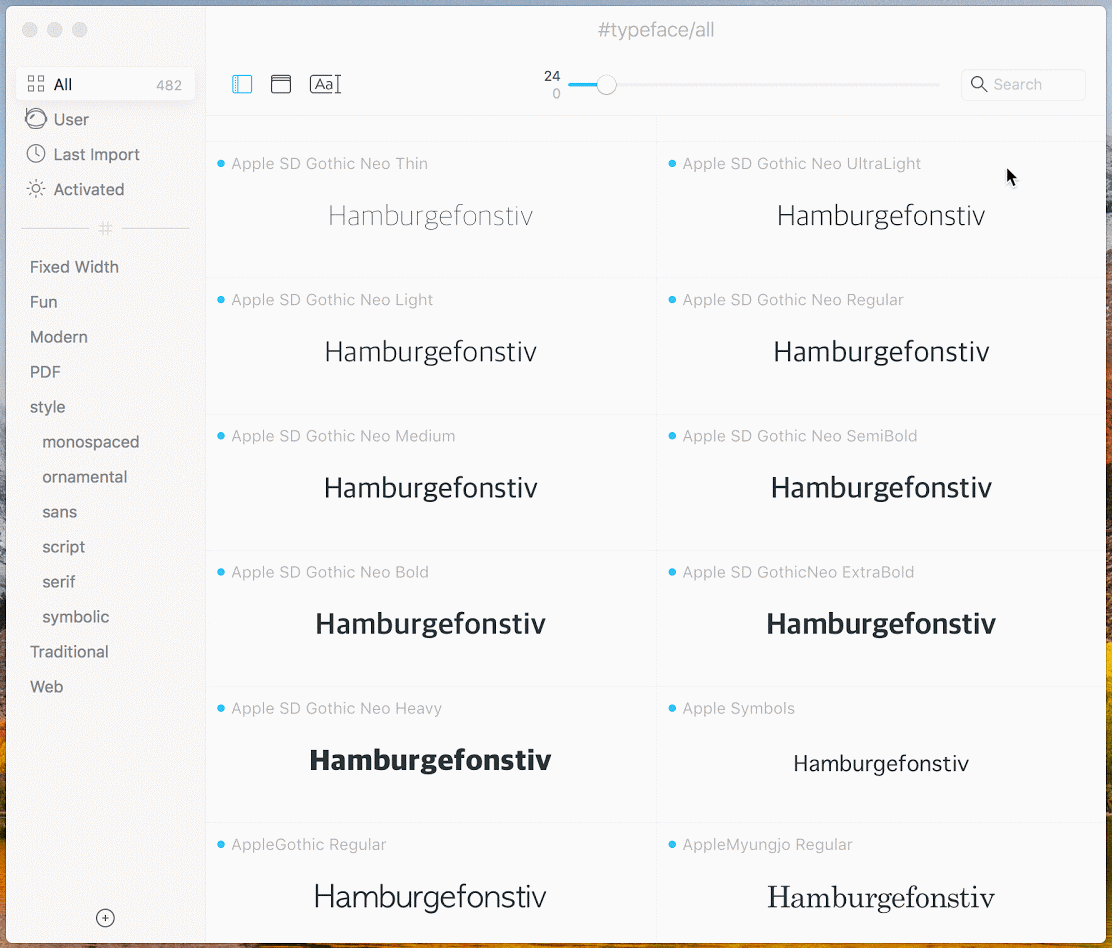Click the Apple SD Gothic Neo SemiBold name label
This screenshot has height=948, width=1112.
click(x=800, y=436)
